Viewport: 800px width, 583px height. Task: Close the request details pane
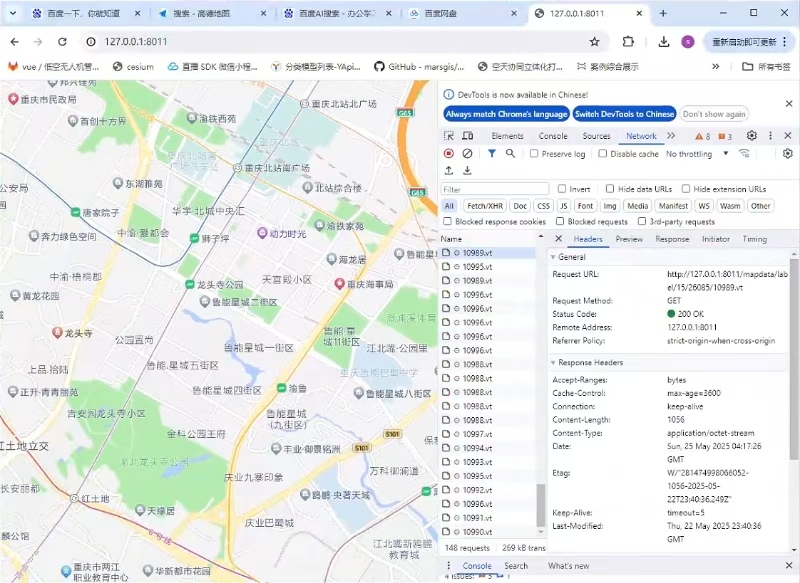559,239
